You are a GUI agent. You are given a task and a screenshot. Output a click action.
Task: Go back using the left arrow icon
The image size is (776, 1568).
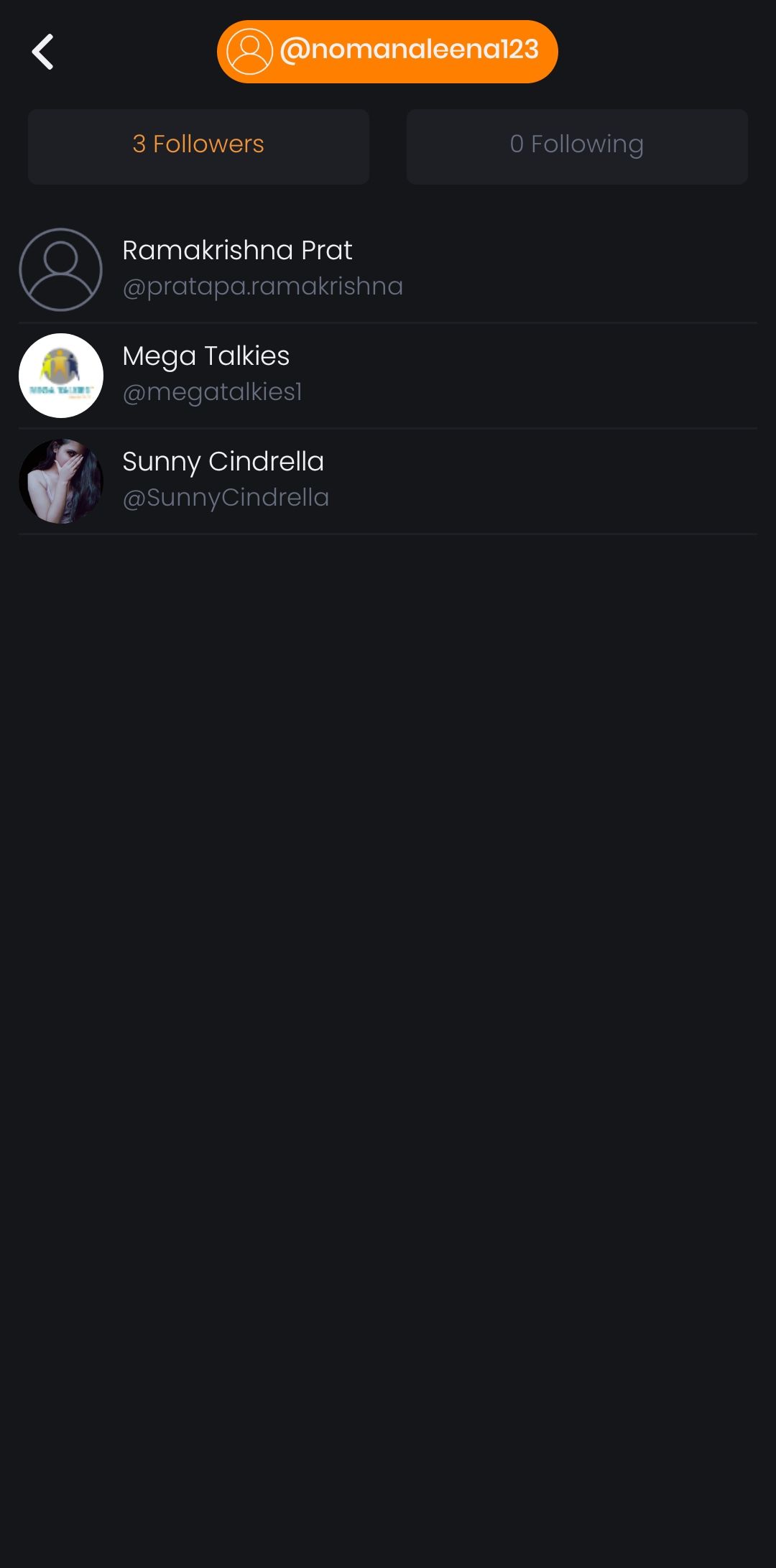[x=43, y=52]
